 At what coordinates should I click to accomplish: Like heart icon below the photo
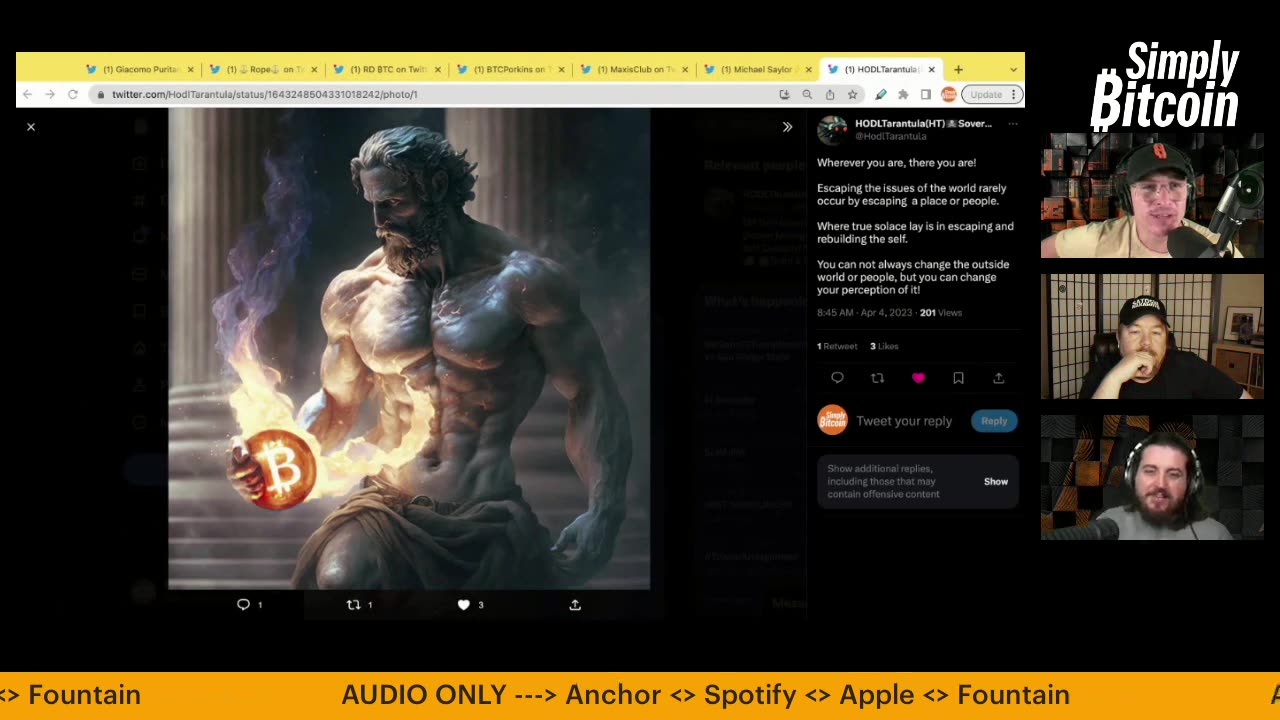coord(463,604)
